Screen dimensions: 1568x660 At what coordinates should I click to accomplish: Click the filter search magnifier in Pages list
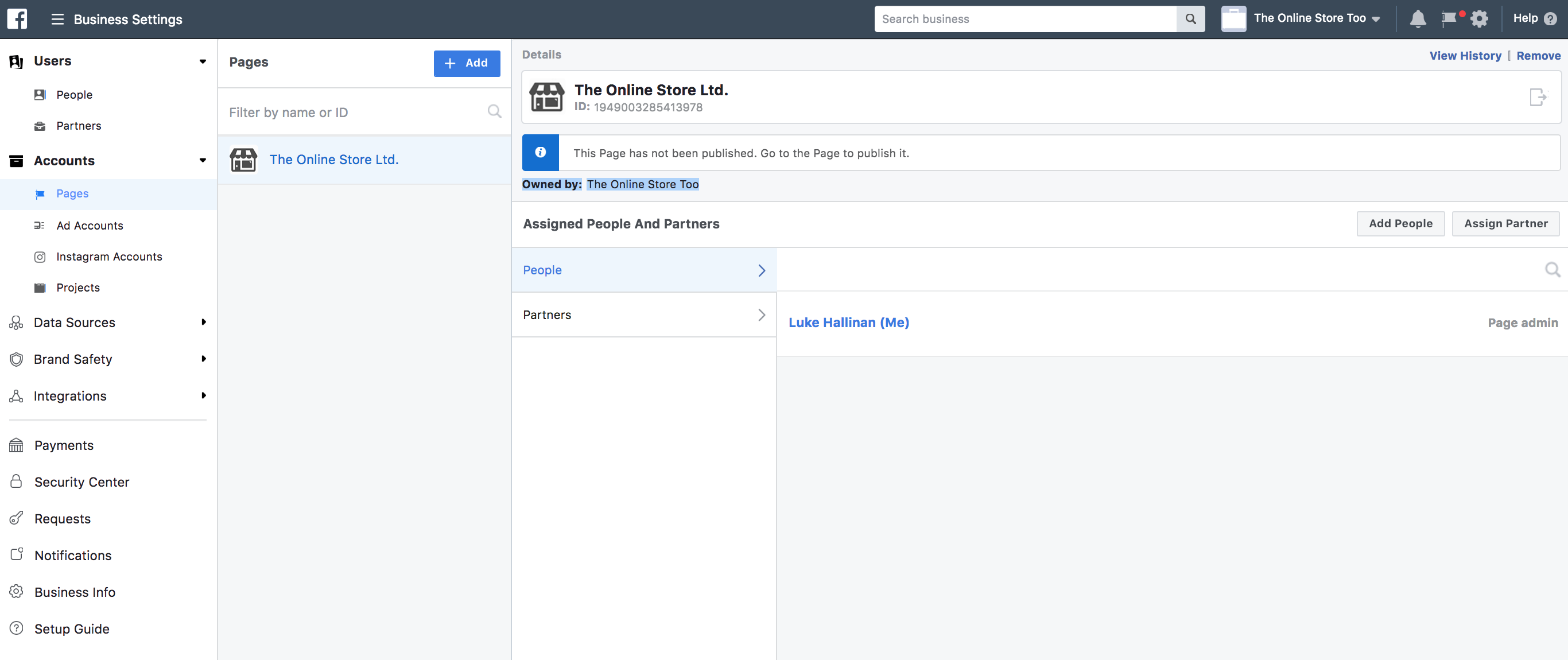[494, 111]
